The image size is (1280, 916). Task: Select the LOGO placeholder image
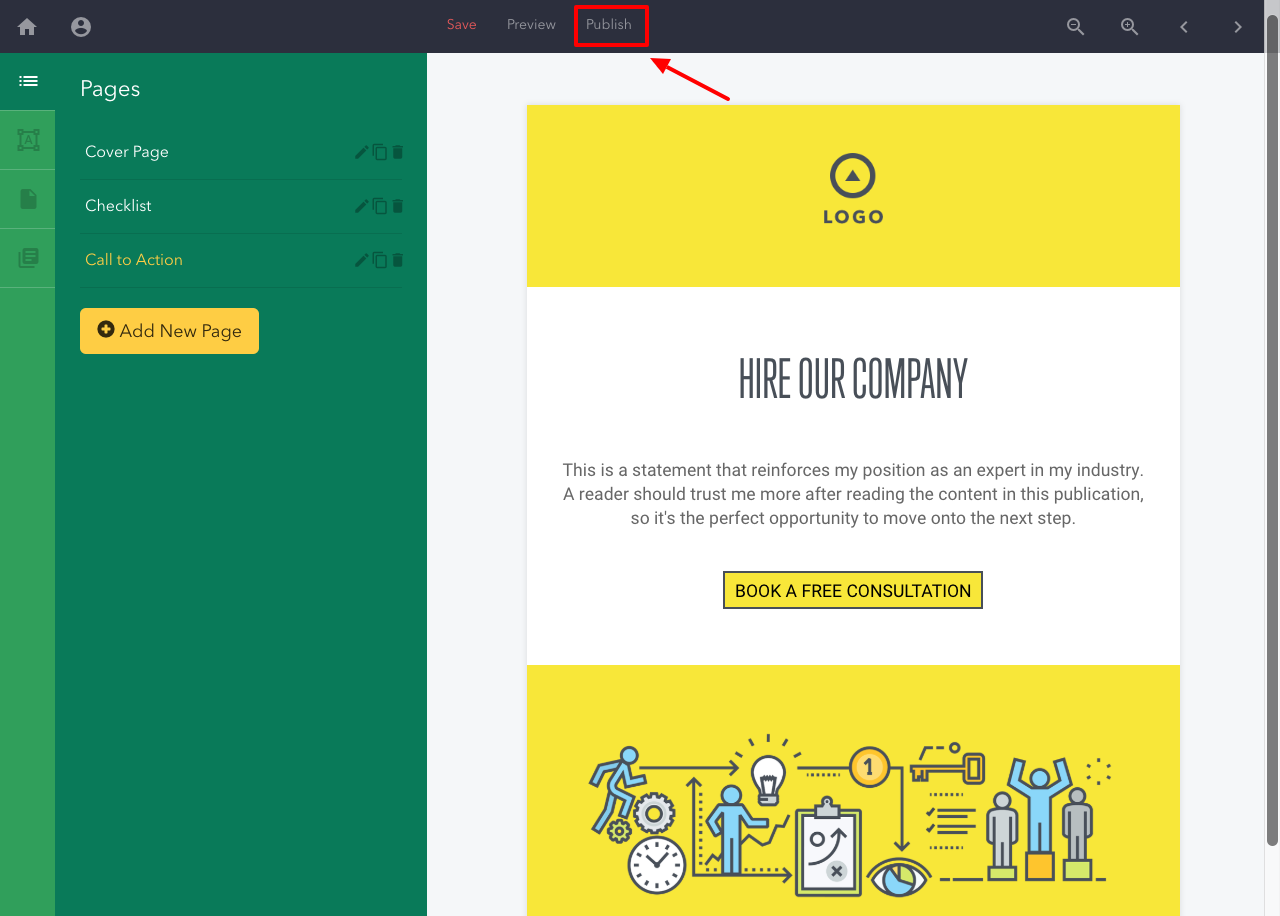[x=853, y=189]
